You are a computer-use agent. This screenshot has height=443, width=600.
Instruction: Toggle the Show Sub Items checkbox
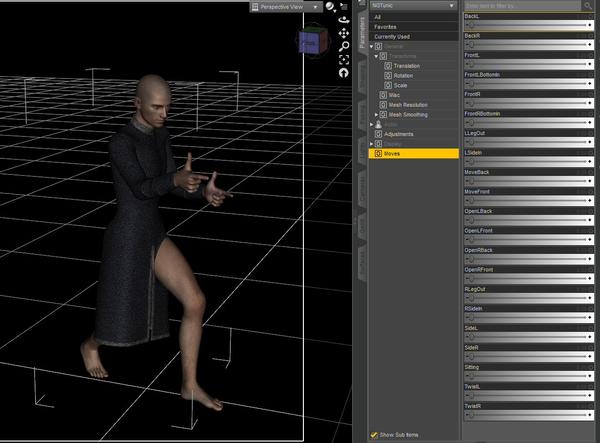[x=374, y=435]
